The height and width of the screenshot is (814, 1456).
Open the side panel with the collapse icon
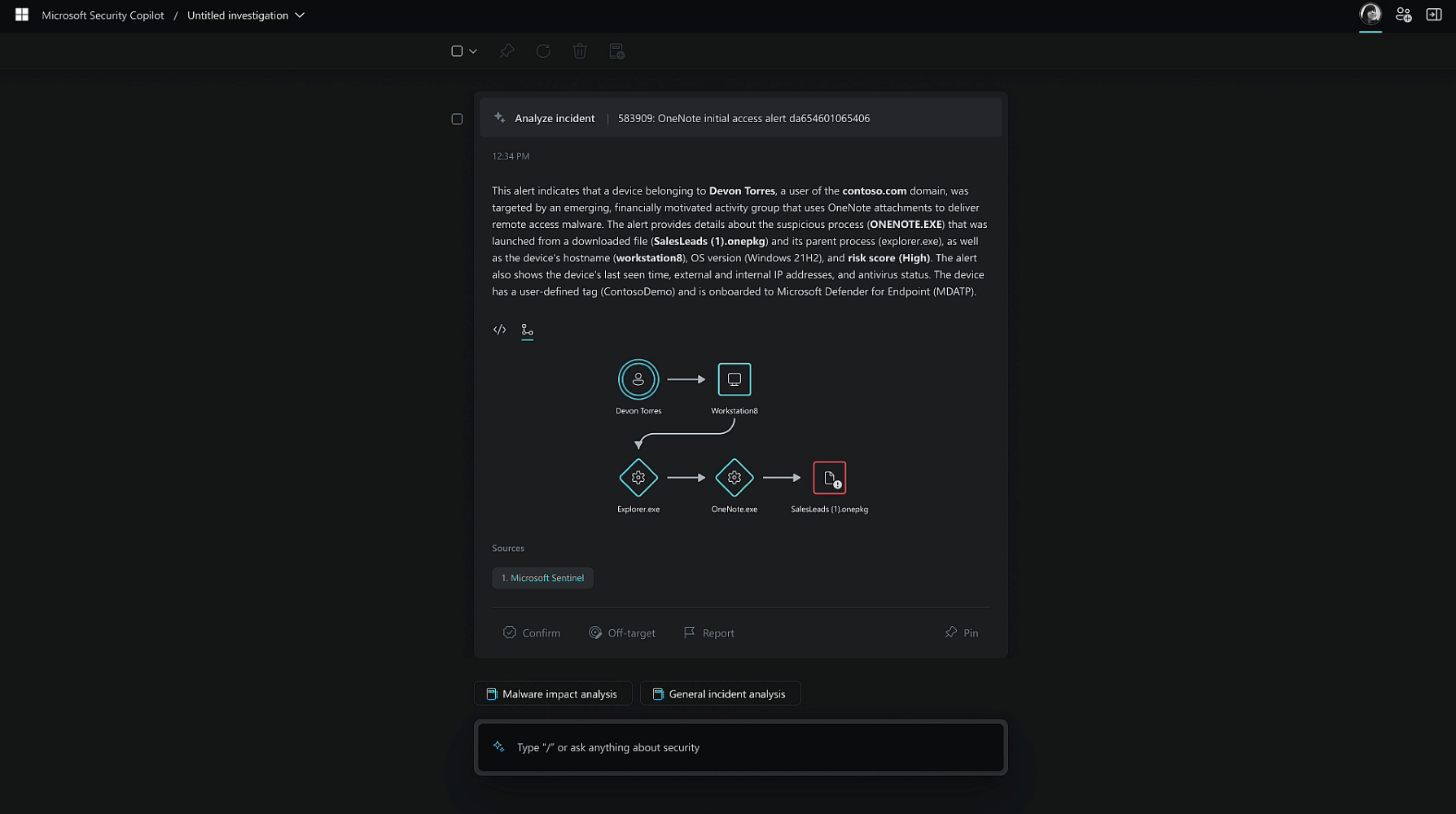pos(1433,15)
